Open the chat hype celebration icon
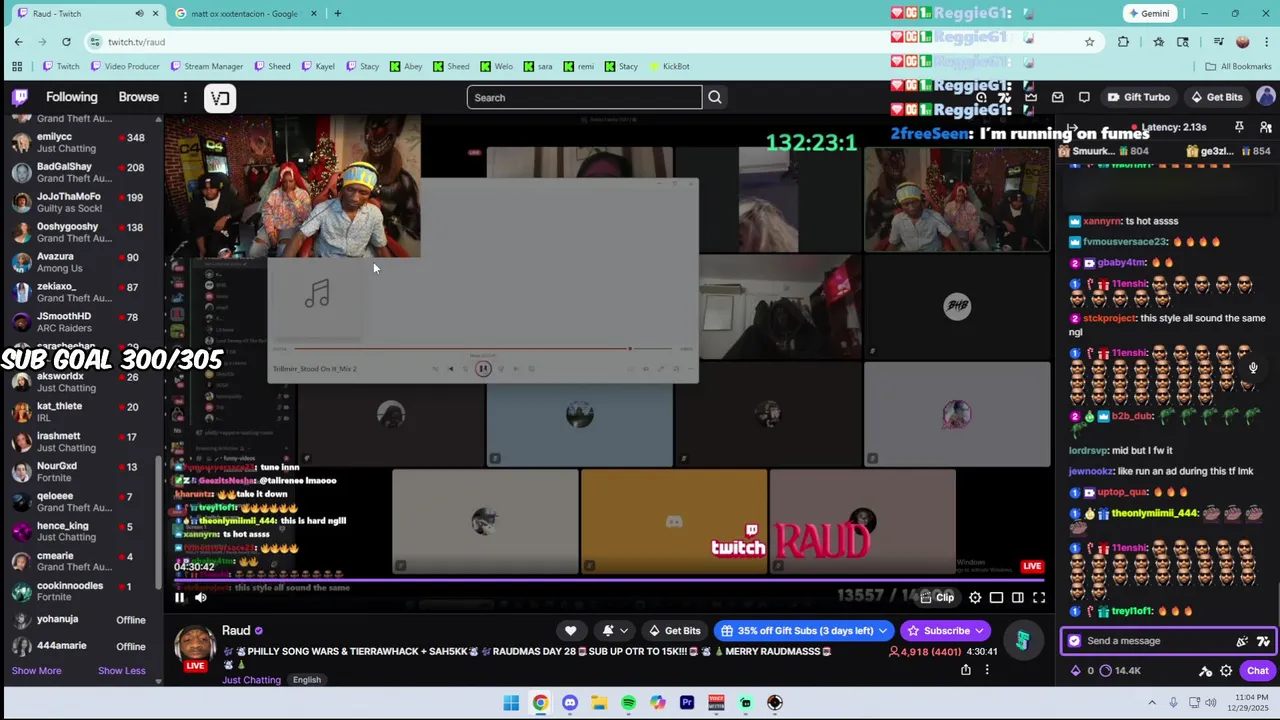1280x720 pixels. point(1242,641)
